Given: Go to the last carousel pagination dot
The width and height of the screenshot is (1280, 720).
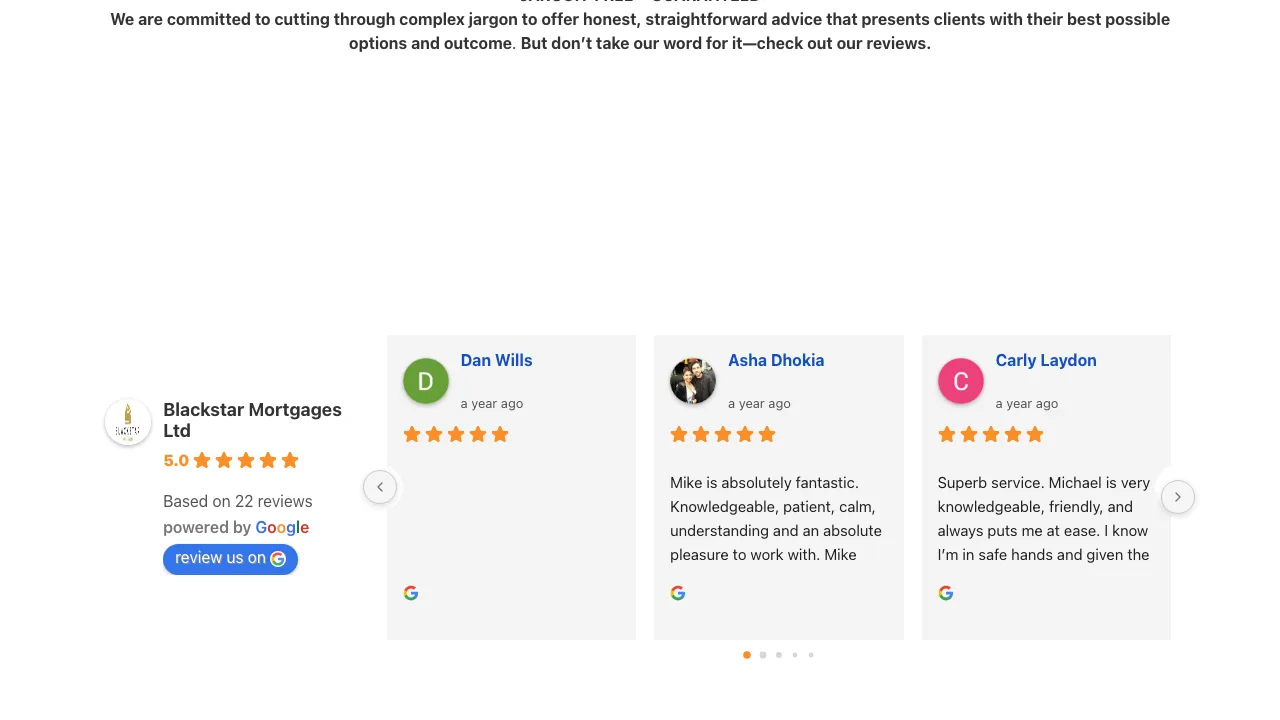Looking at the screenshot, I should click(x=811, y=655).
